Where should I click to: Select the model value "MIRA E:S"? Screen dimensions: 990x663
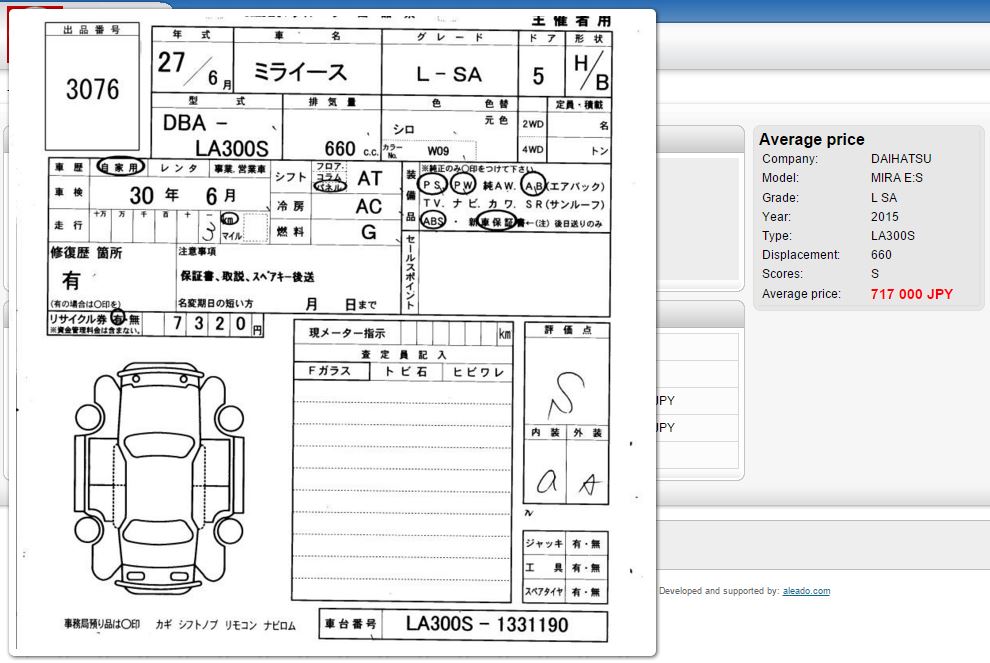897,178
